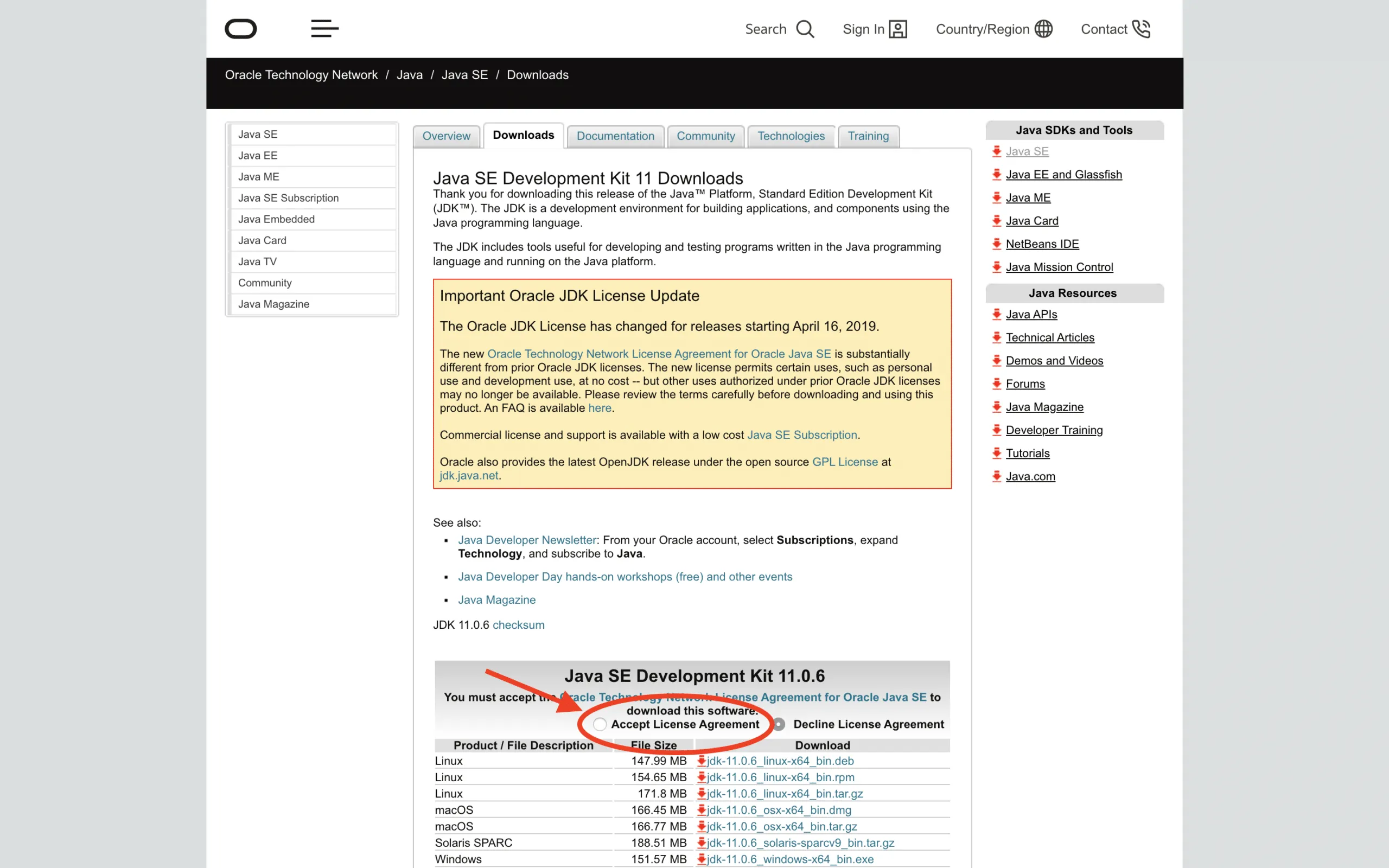Open Java.com resource link
1389x868 pixels.
(x=1030, y=476)
